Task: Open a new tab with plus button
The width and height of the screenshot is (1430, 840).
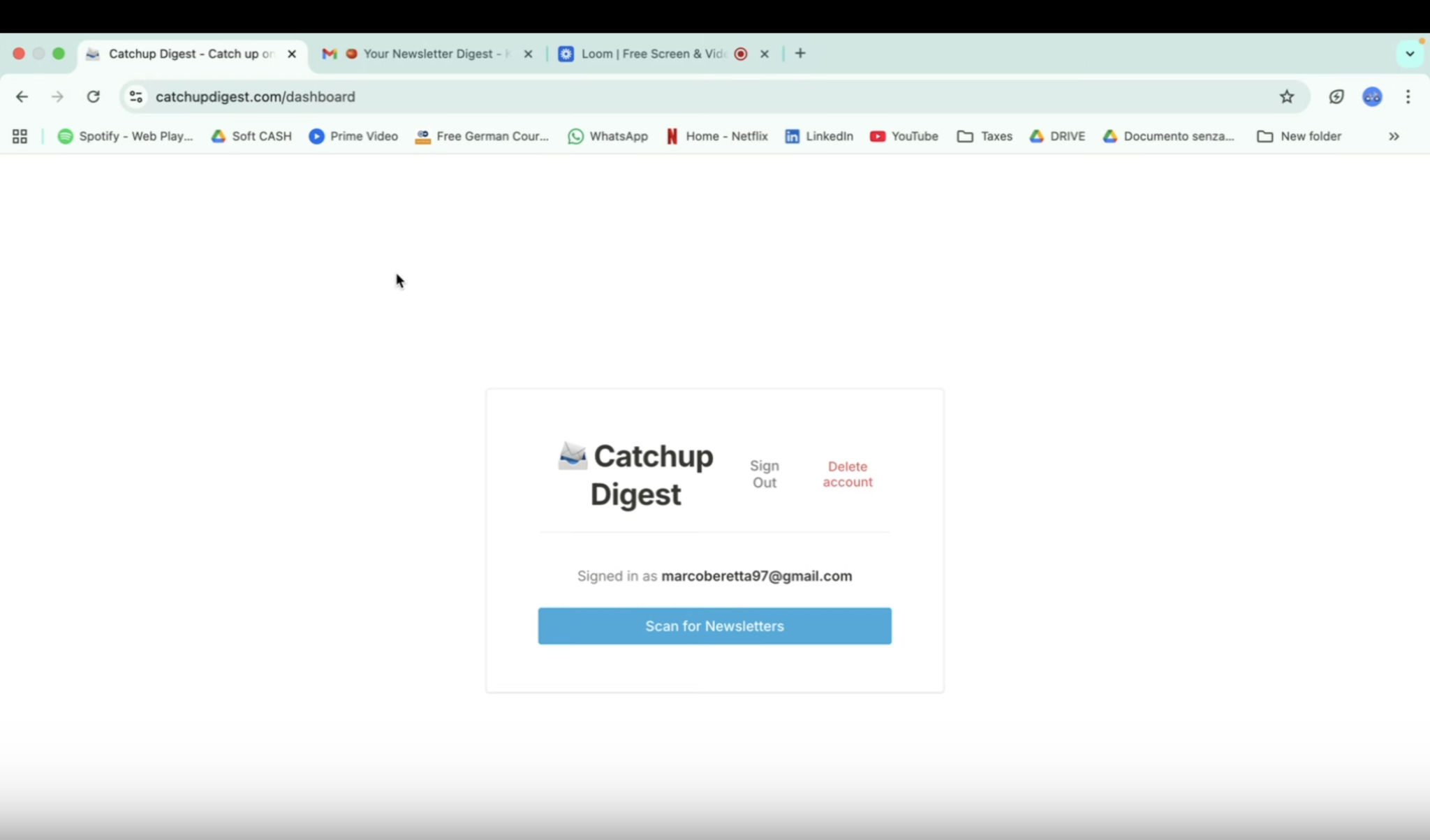Action: 800,53
